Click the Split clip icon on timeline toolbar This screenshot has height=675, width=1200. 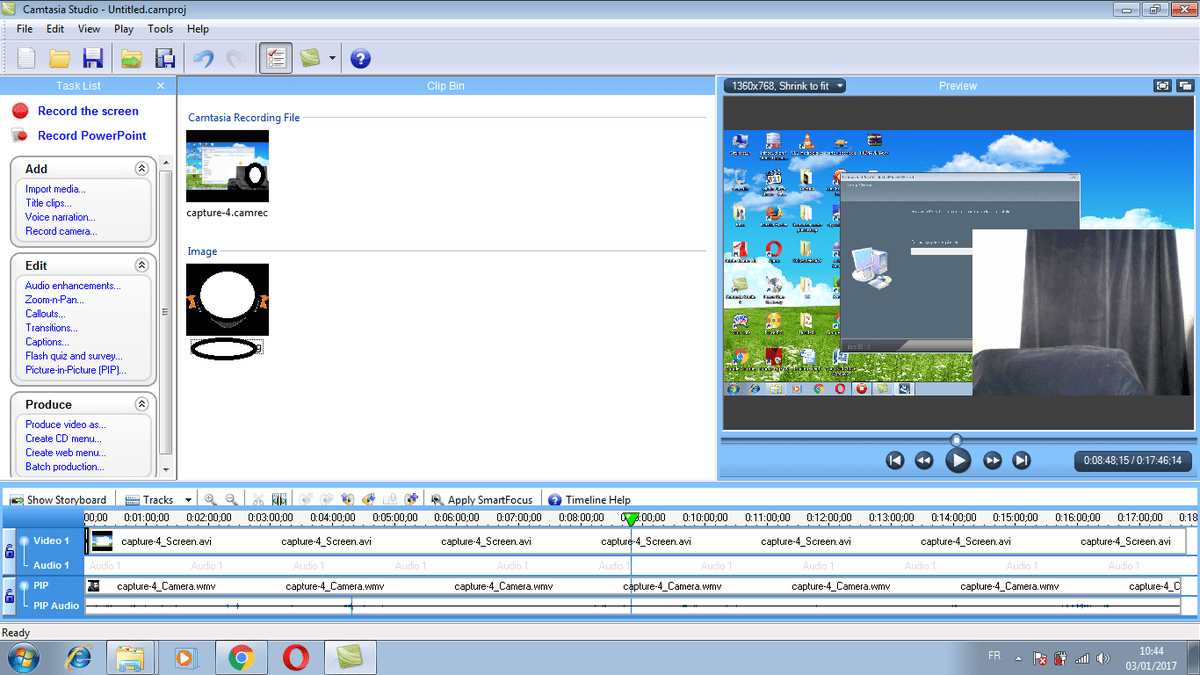pos(279,499)
